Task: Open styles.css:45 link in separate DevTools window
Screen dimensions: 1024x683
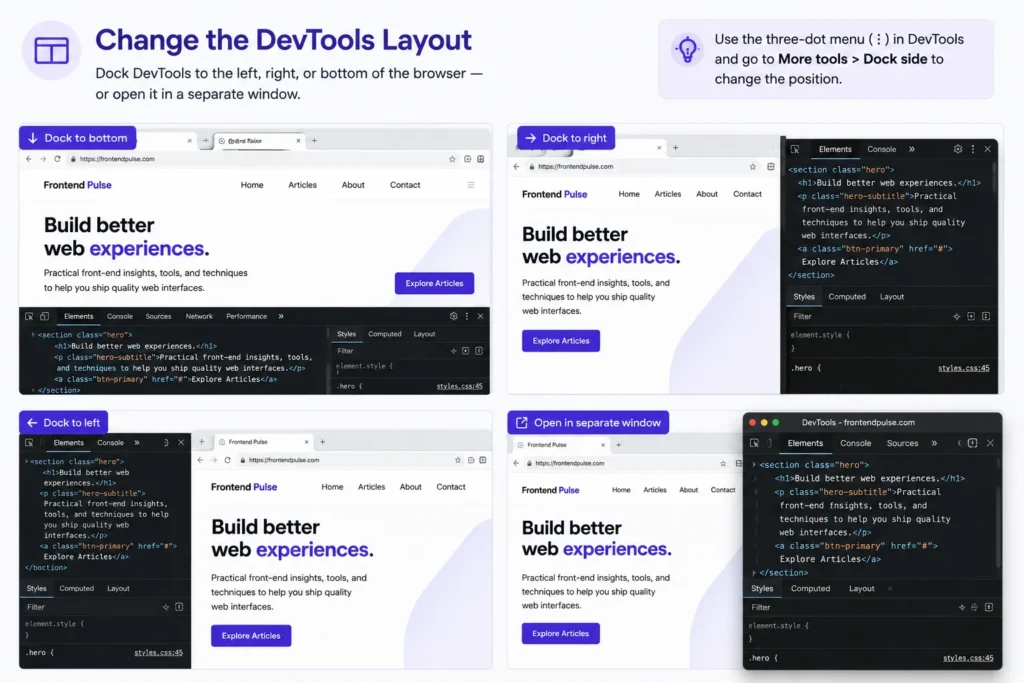Action: [x=968, y=658]
